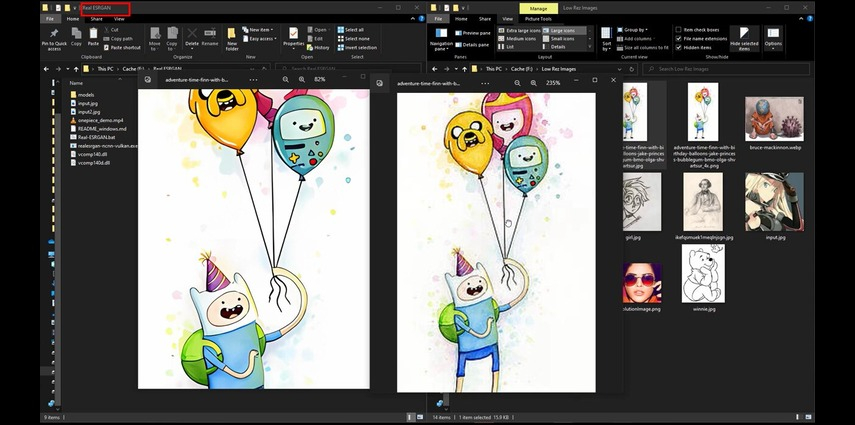Screen dimensions: 855x425
Task: Select Extra large icons layout
Action: tap(519, 31)
